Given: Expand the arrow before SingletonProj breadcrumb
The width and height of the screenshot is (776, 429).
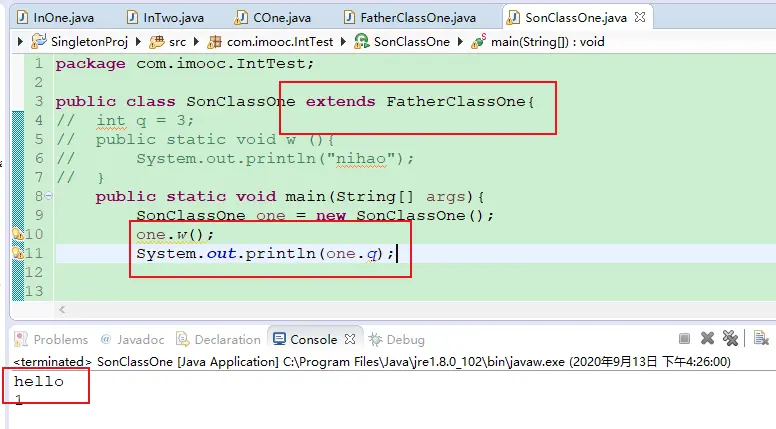Looking at the screenshot, I should coord(20,42).
